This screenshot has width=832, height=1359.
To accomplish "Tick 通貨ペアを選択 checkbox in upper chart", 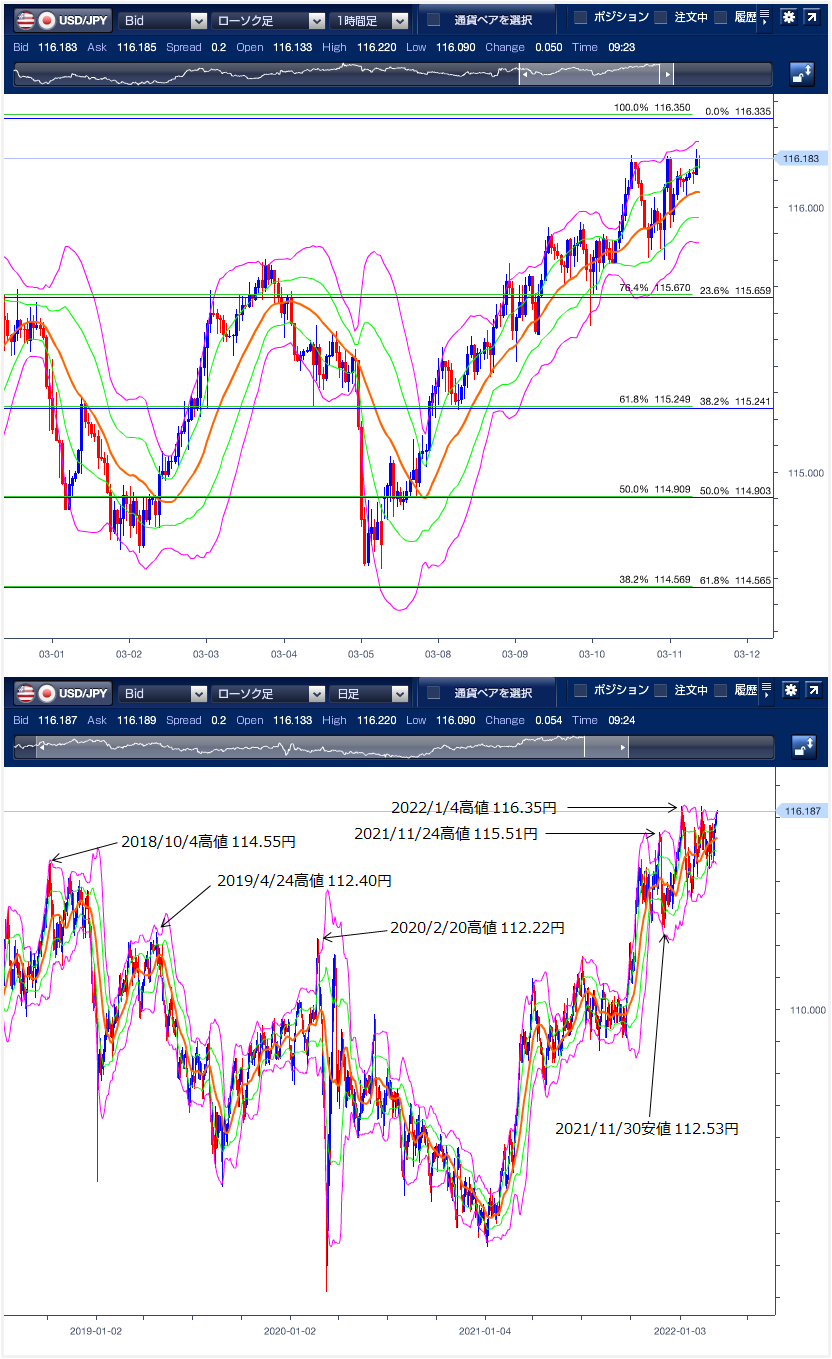I will point(433,20).
